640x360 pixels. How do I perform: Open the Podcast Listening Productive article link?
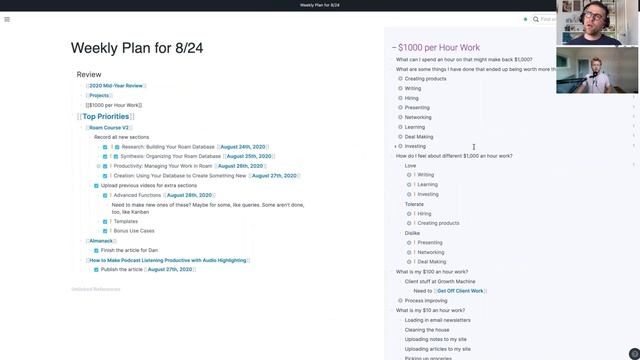point(168,260)
